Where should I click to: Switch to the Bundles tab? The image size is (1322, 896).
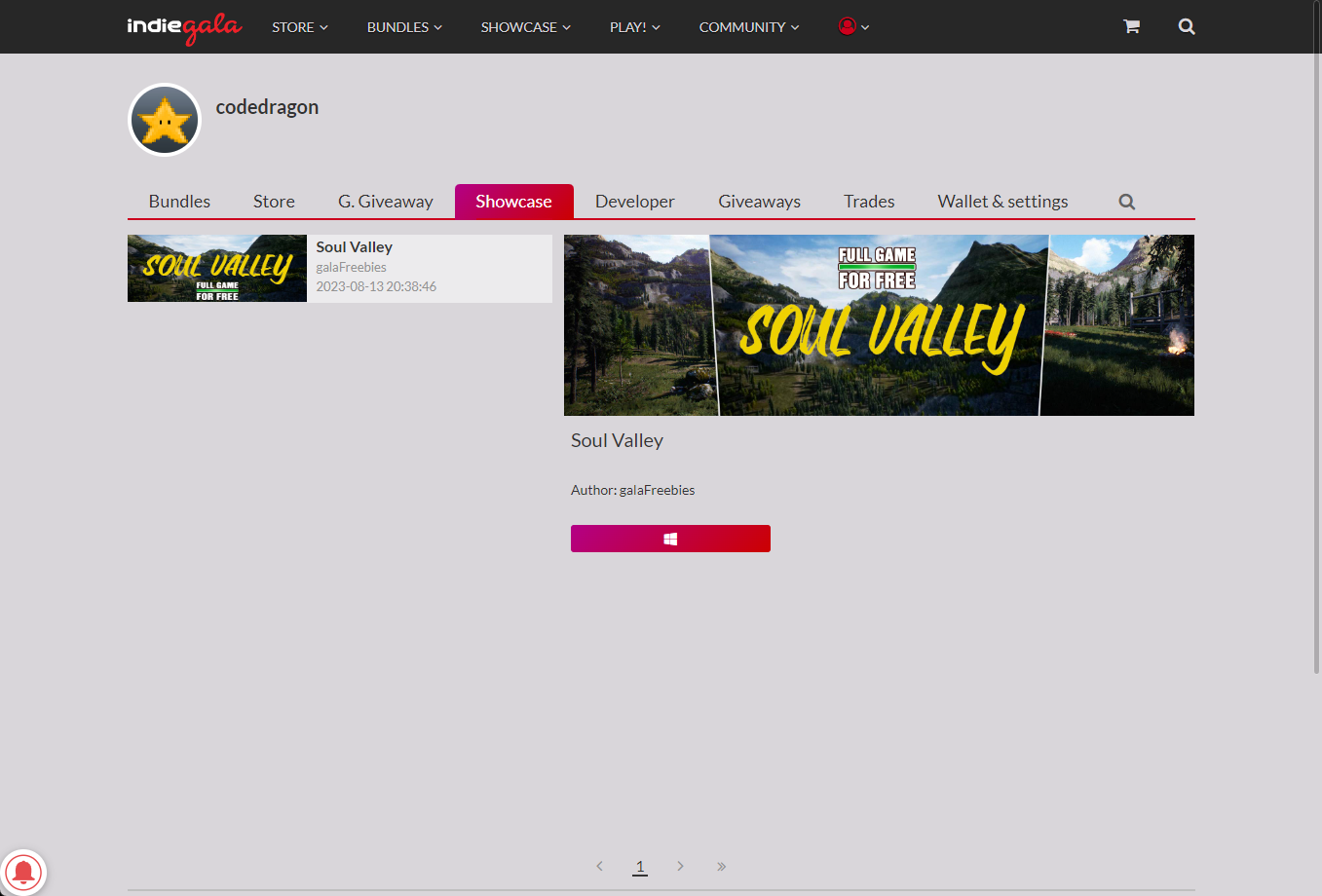179,202
